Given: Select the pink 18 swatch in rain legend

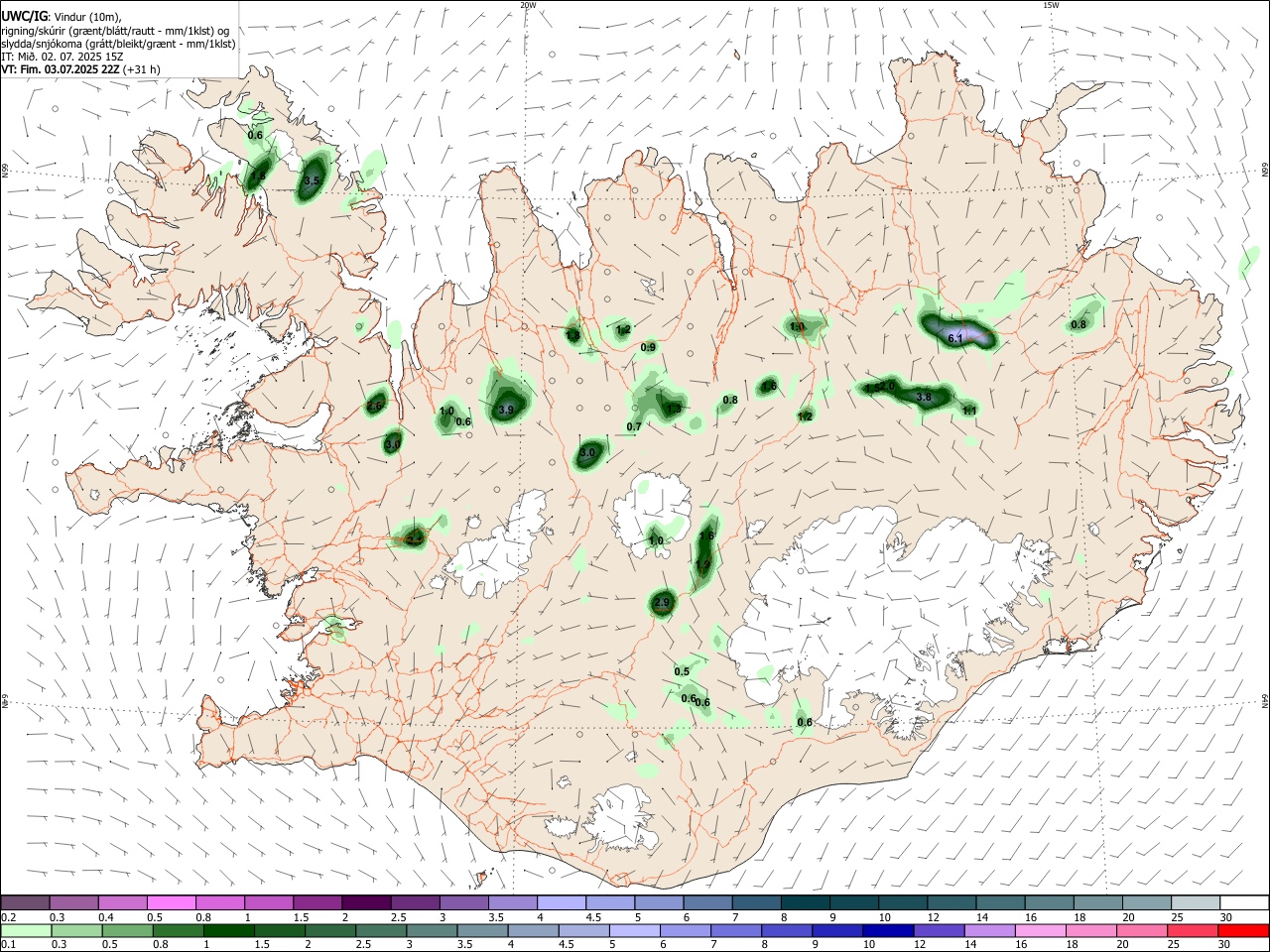Looking at the screenshot, I should (x=1089, y=931).
